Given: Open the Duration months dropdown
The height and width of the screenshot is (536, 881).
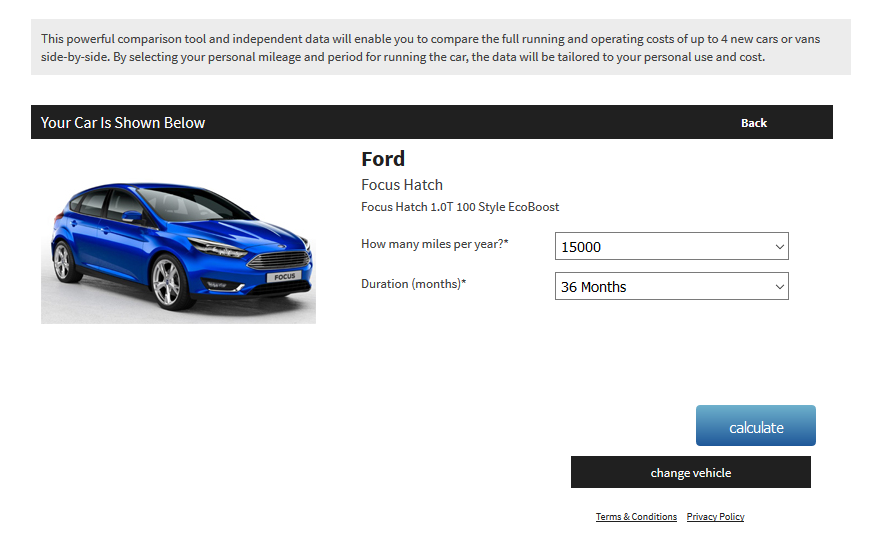Looking at the screenshot, I should tap(671, 286).
